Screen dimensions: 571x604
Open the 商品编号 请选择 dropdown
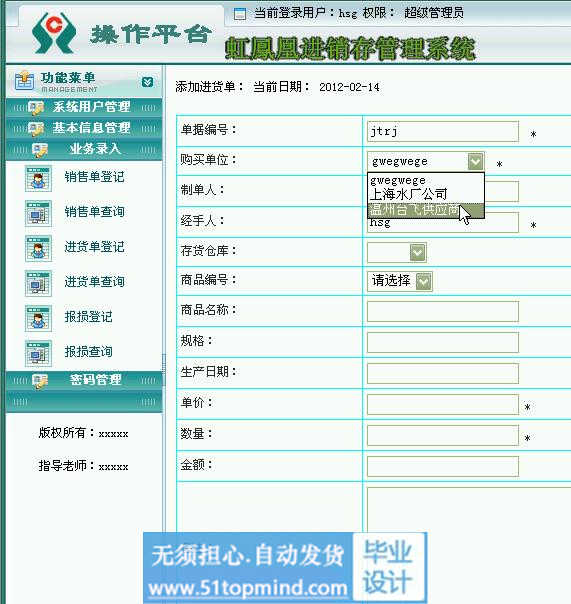pyautogui.click(x=424, y=282)
